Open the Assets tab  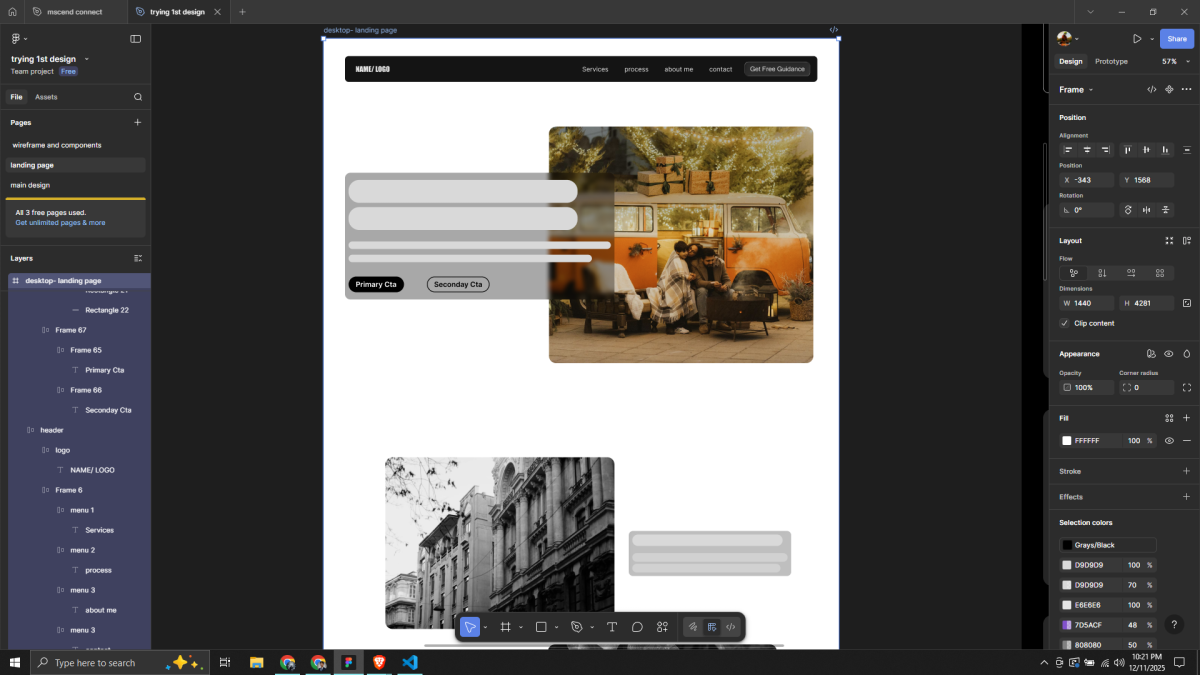(46, 97)
